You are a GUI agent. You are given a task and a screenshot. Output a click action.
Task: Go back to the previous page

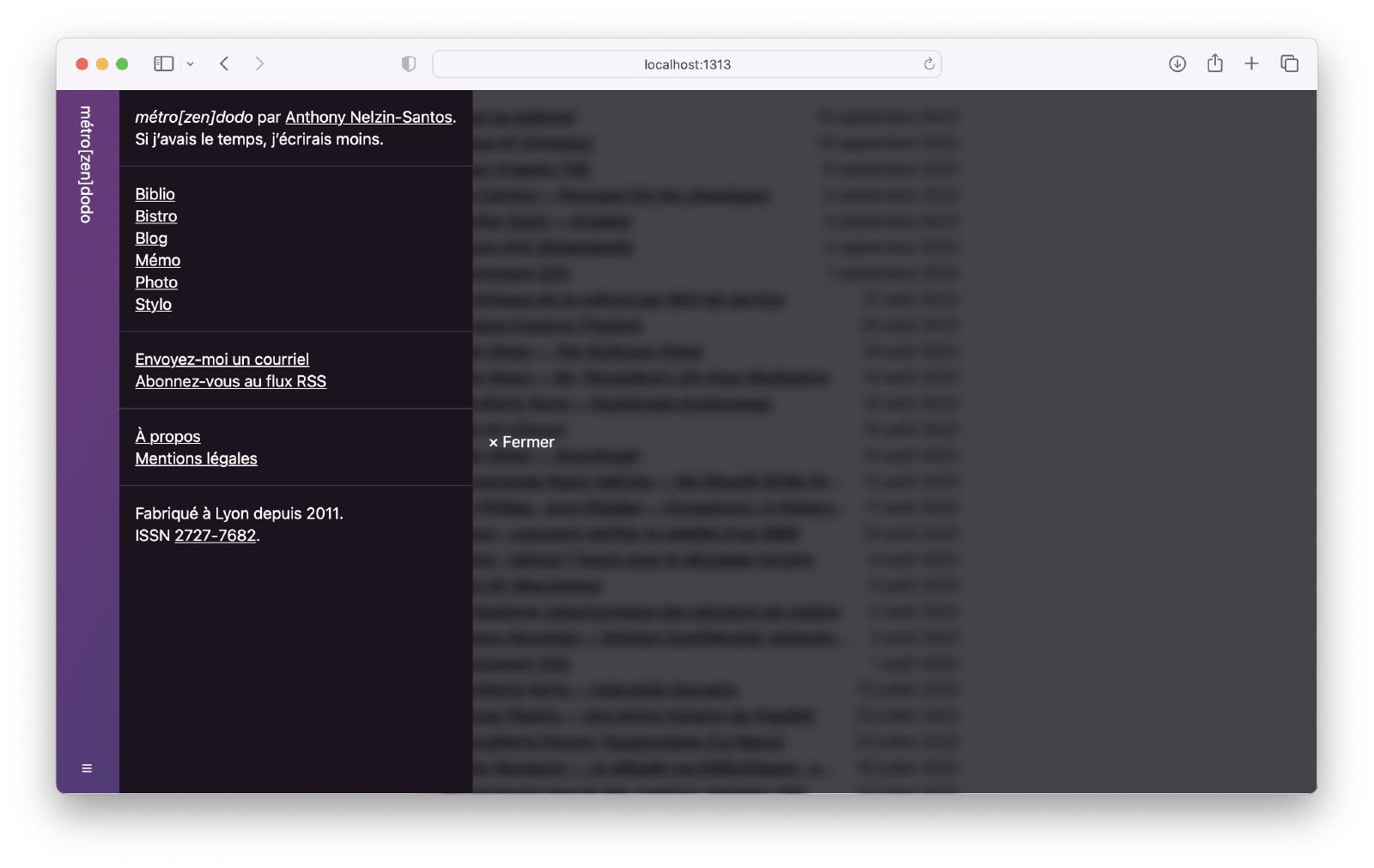224,64
